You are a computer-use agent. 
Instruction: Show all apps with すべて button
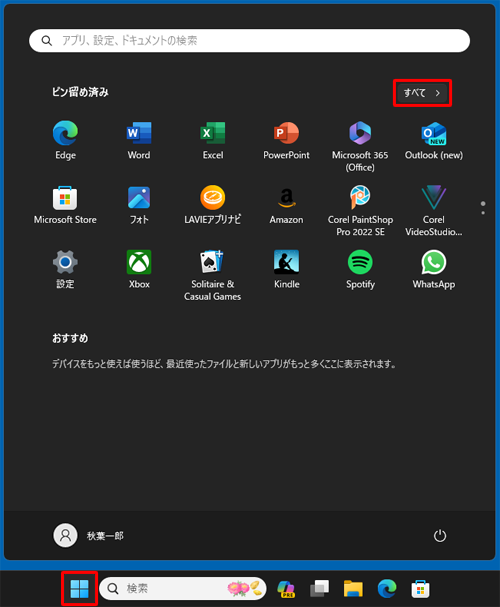[x=422, y=93]
